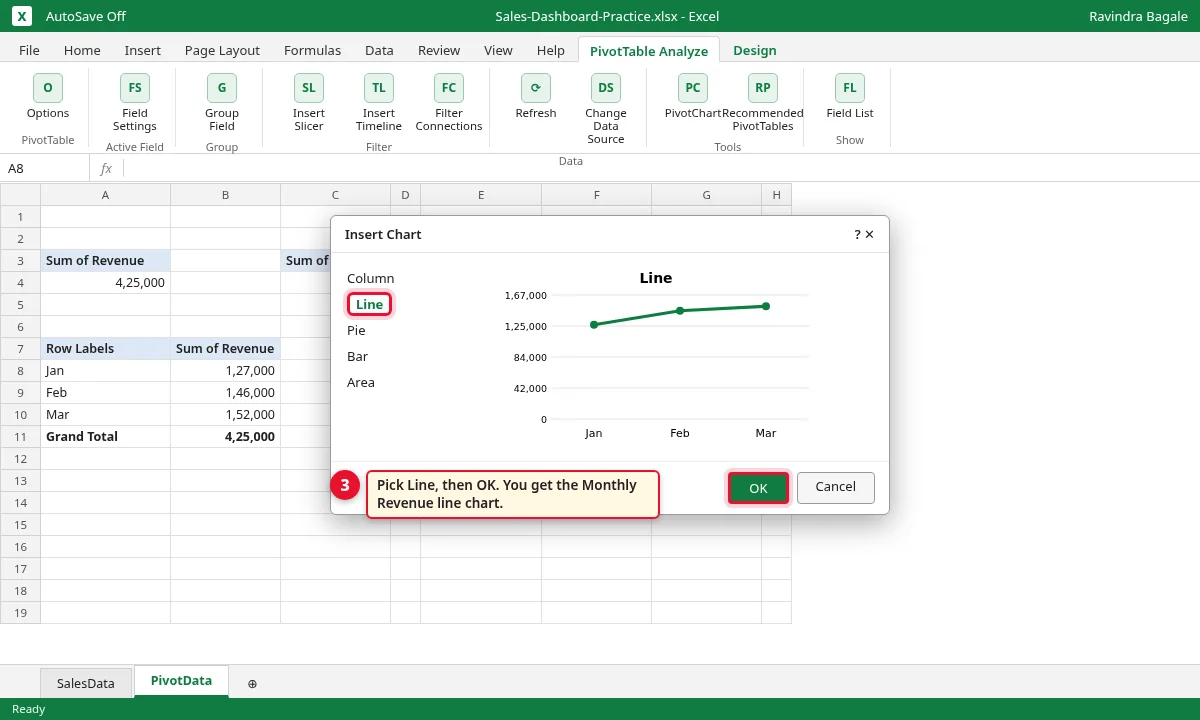Select row 15 header

[x=20, y=524]
